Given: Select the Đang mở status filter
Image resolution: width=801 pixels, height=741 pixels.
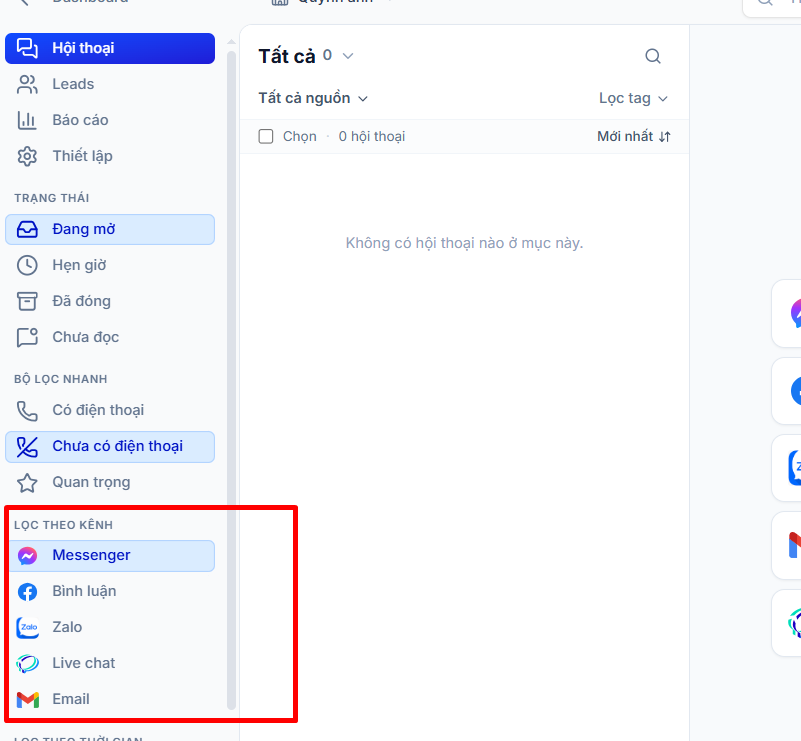Looking at the screenshot, I should 110,229.
